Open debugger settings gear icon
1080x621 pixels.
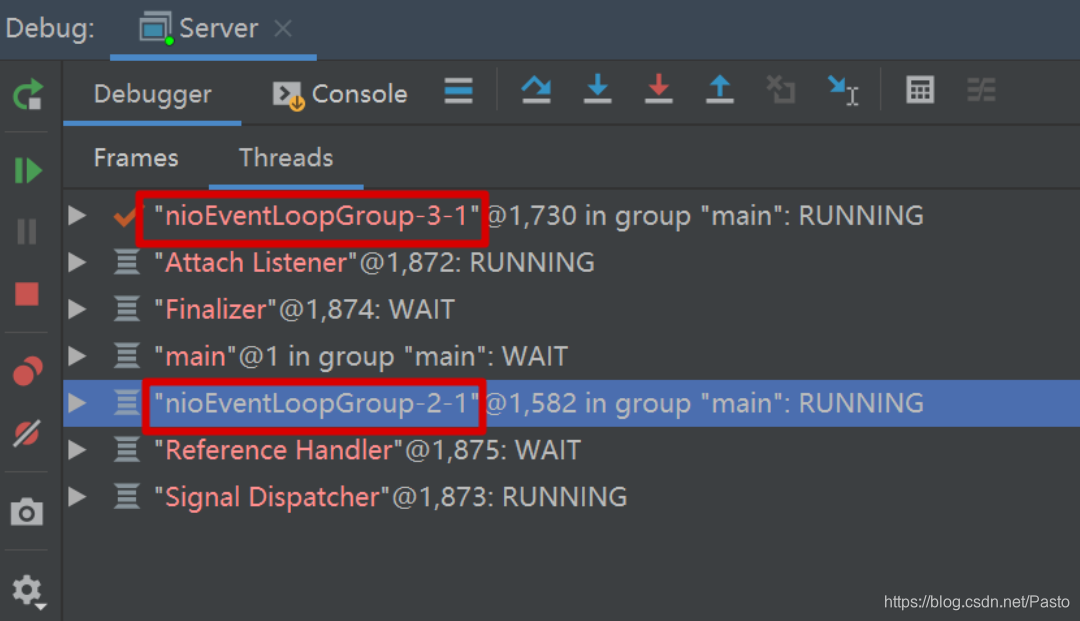click(x=28, y=591)
